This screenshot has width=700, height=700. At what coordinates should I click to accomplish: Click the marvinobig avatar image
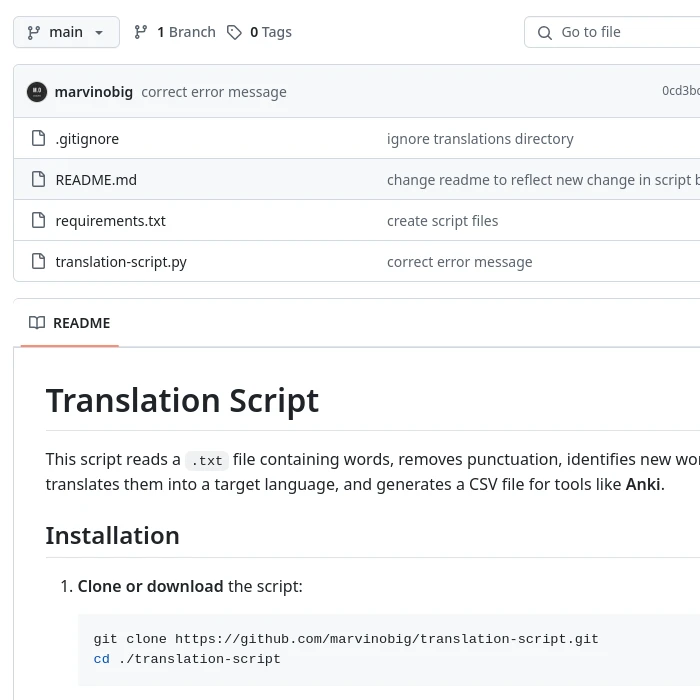coord(37,92)
